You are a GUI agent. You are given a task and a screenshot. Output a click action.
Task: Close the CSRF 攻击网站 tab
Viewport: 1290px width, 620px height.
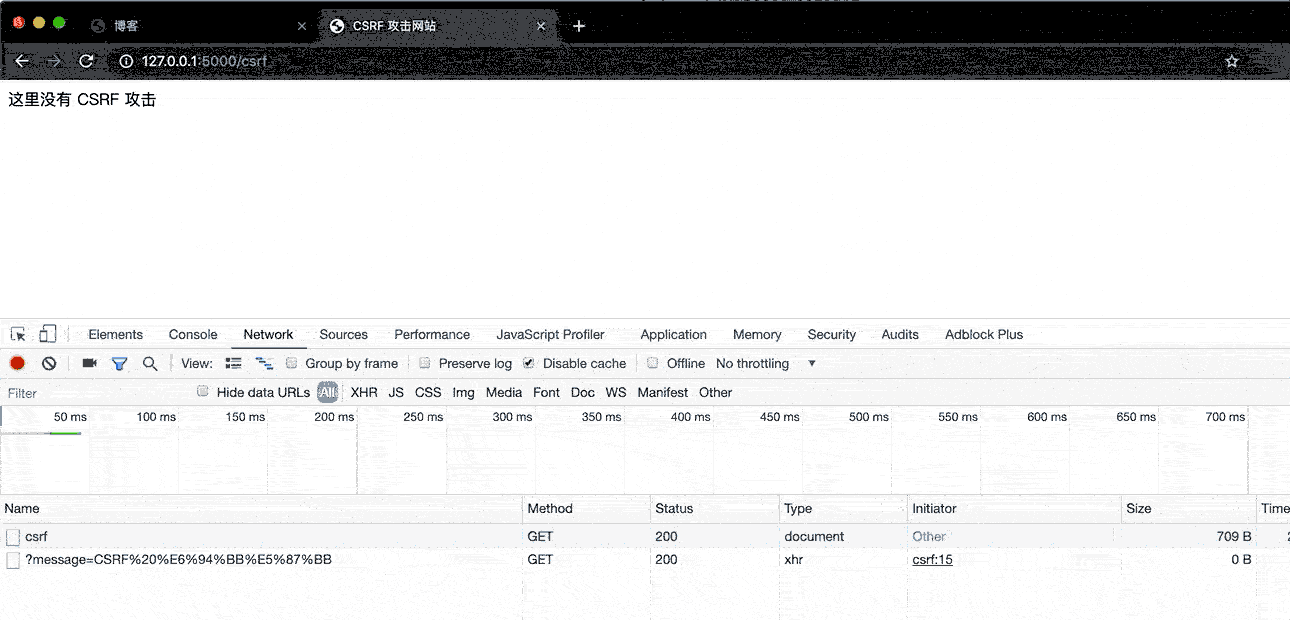pos(542,26)
